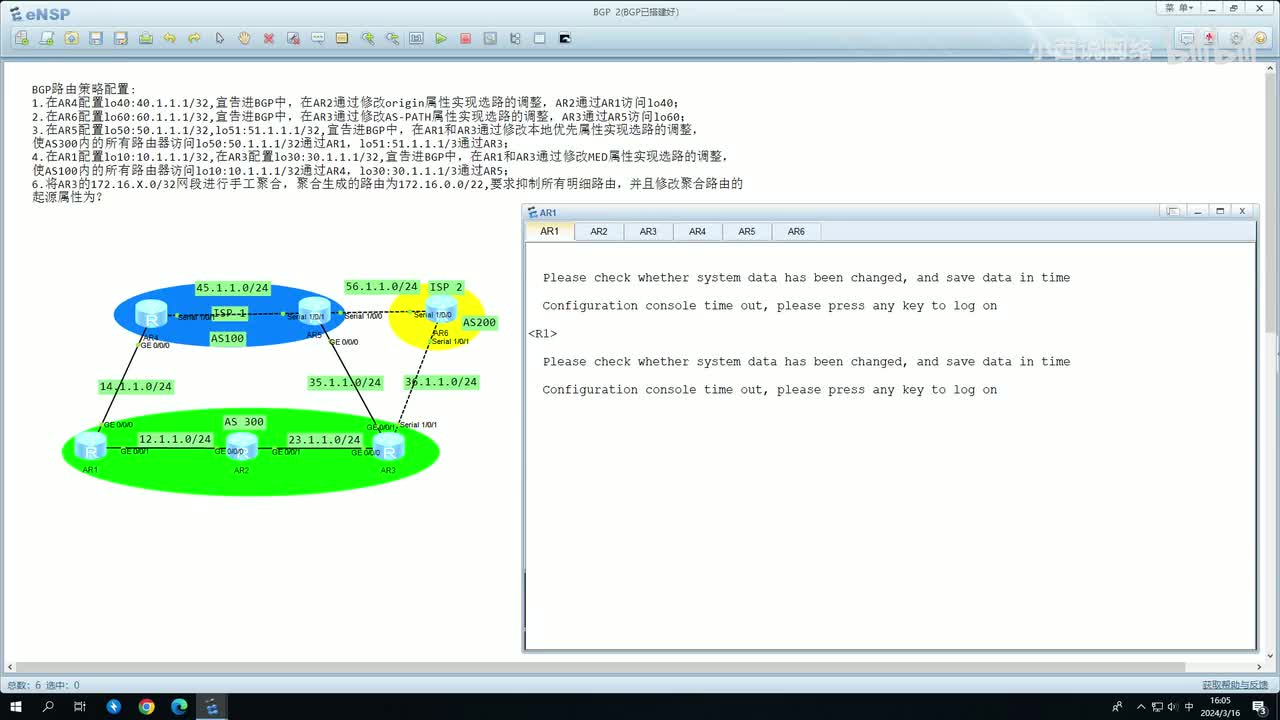1280x720 pixels.
Task: Open the eNSP help icon
Action: pyautogui.click(x=1260, y=38)
